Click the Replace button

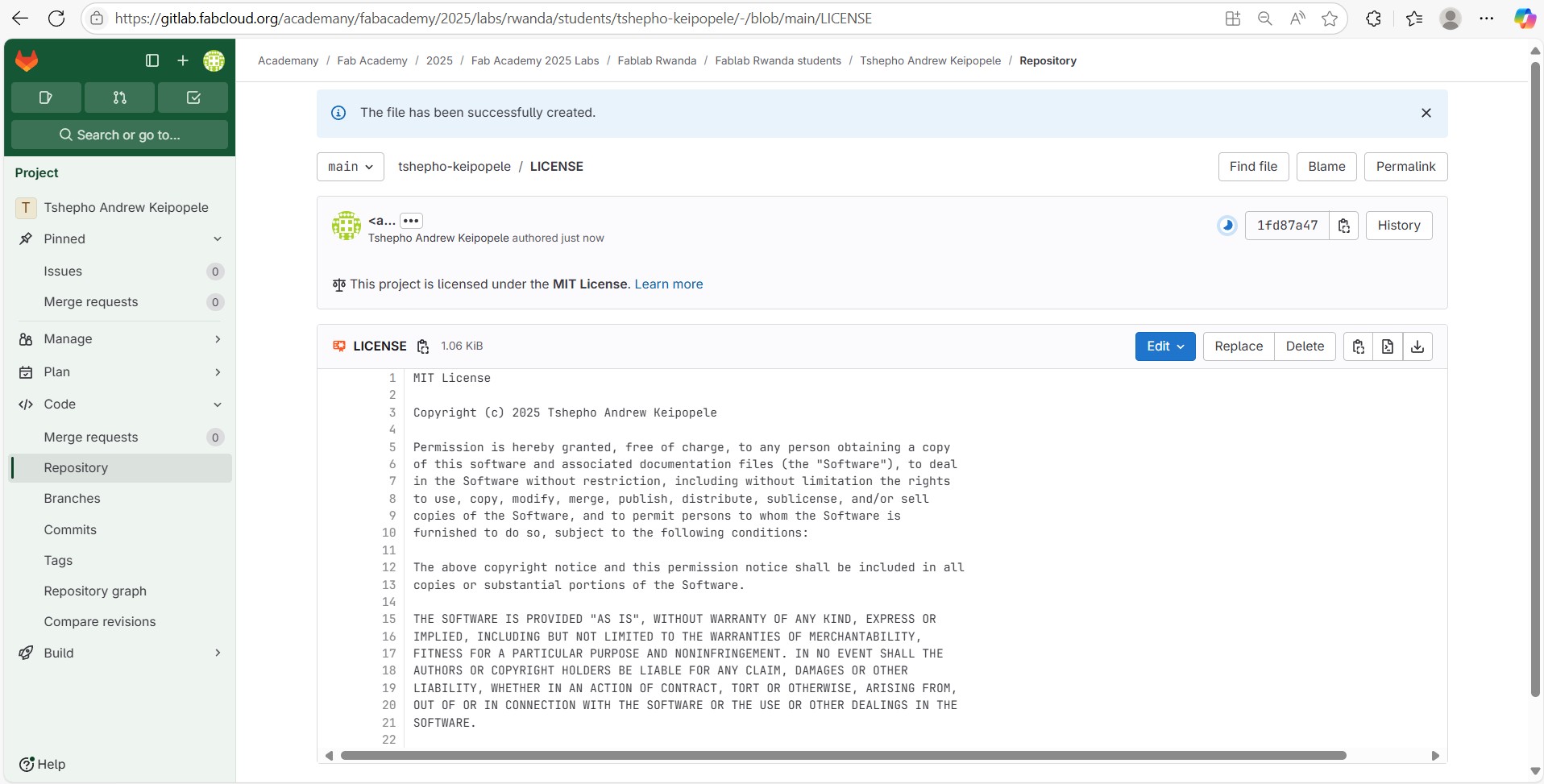(1239, 346)
